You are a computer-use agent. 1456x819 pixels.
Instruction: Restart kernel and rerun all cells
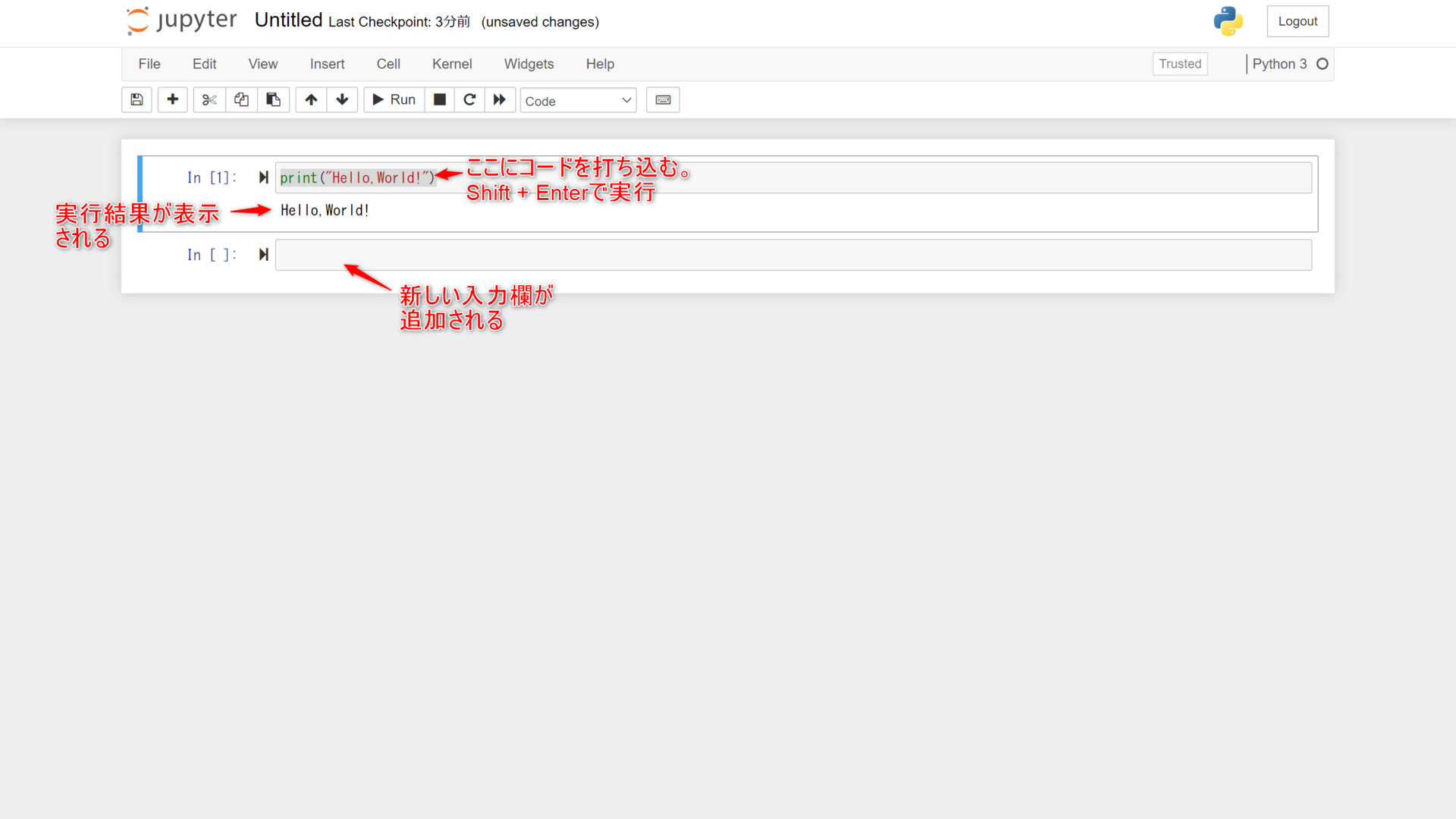[500, 100]
